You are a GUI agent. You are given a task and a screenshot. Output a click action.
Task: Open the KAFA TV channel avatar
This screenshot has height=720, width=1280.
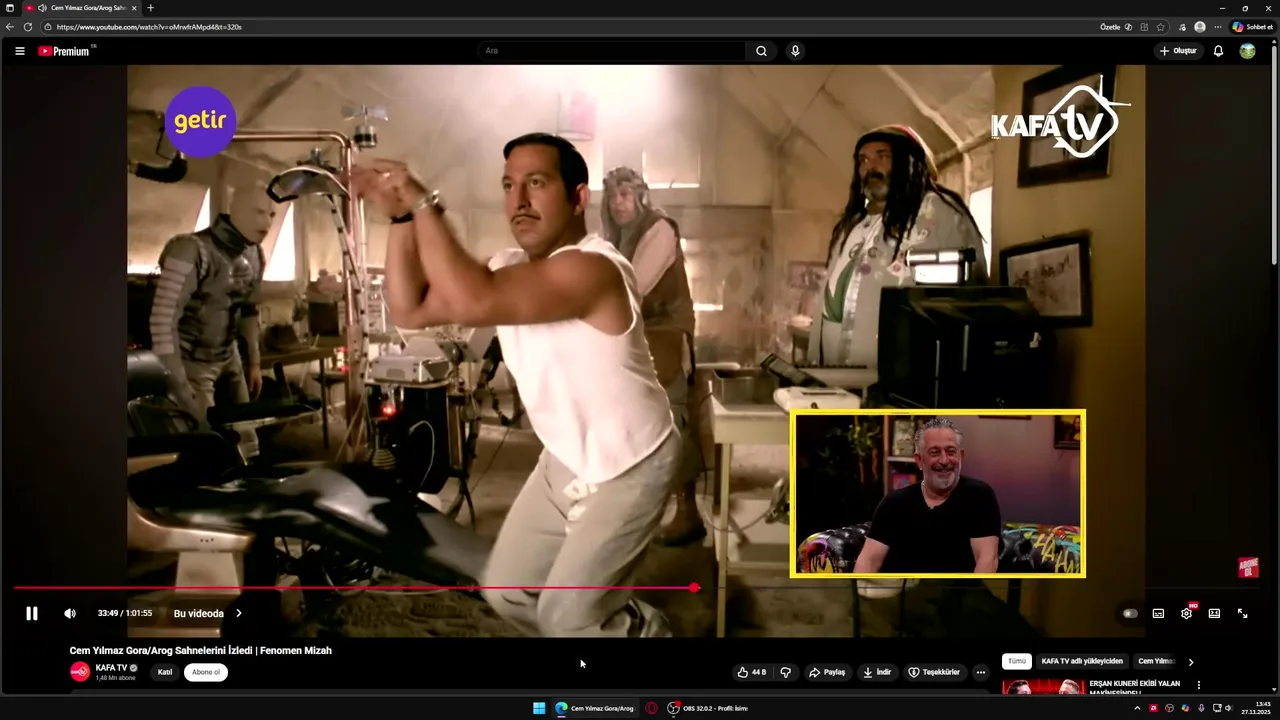[x=80, y=672]
